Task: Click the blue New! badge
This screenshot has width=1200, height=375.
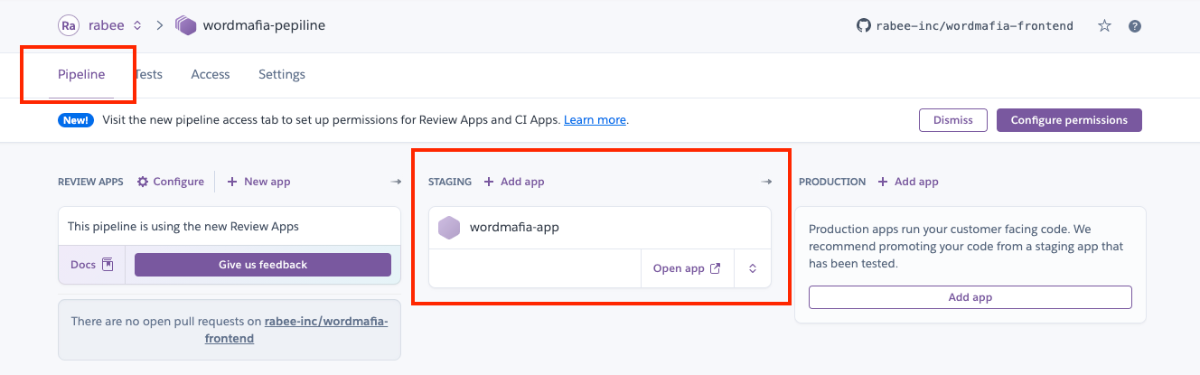Action: [x=76, y=120]
